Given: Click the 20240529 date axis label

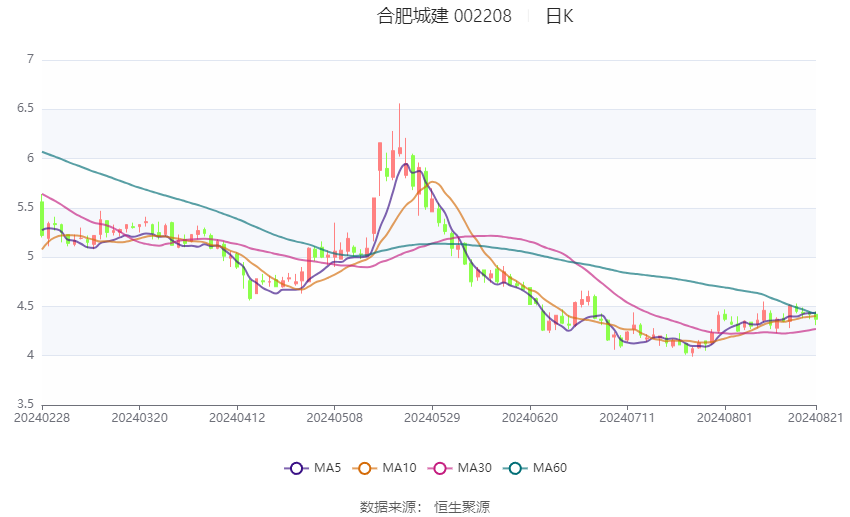Looking at the screenshot, I should [x=432, y=418].
